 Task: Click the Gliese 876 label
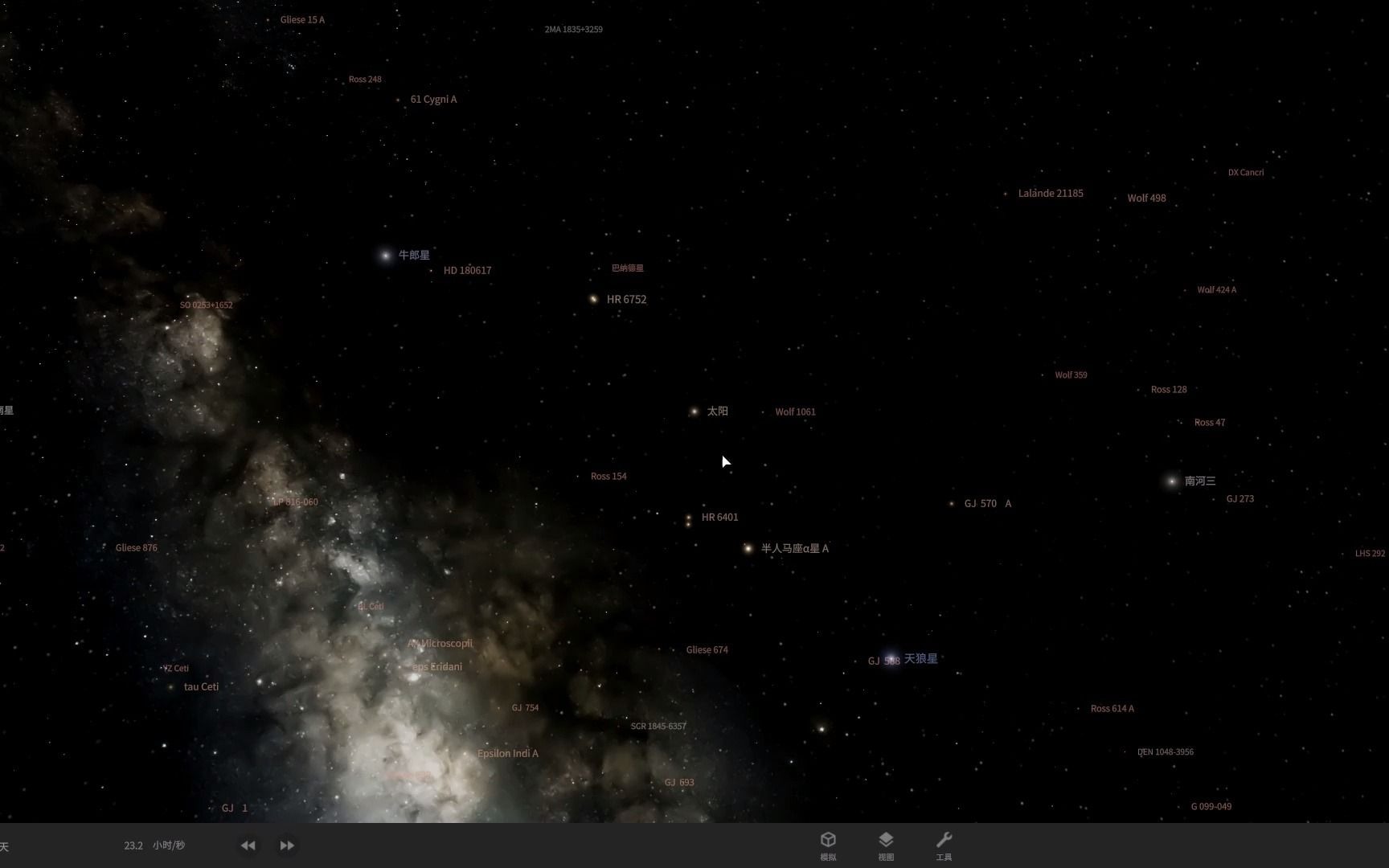136,548
